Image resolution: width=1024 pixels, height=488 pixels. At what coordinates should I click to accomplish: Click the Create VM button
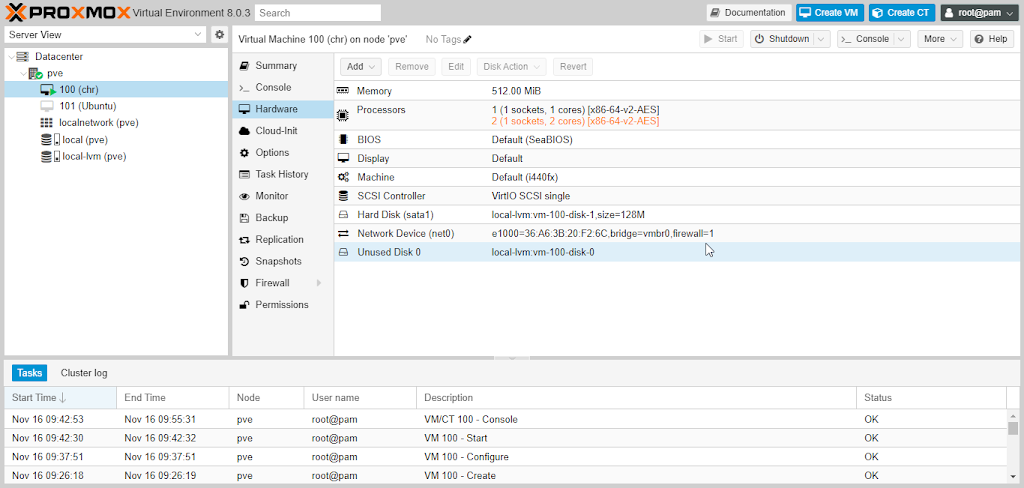pyautogui.click(x=829, y=12)
